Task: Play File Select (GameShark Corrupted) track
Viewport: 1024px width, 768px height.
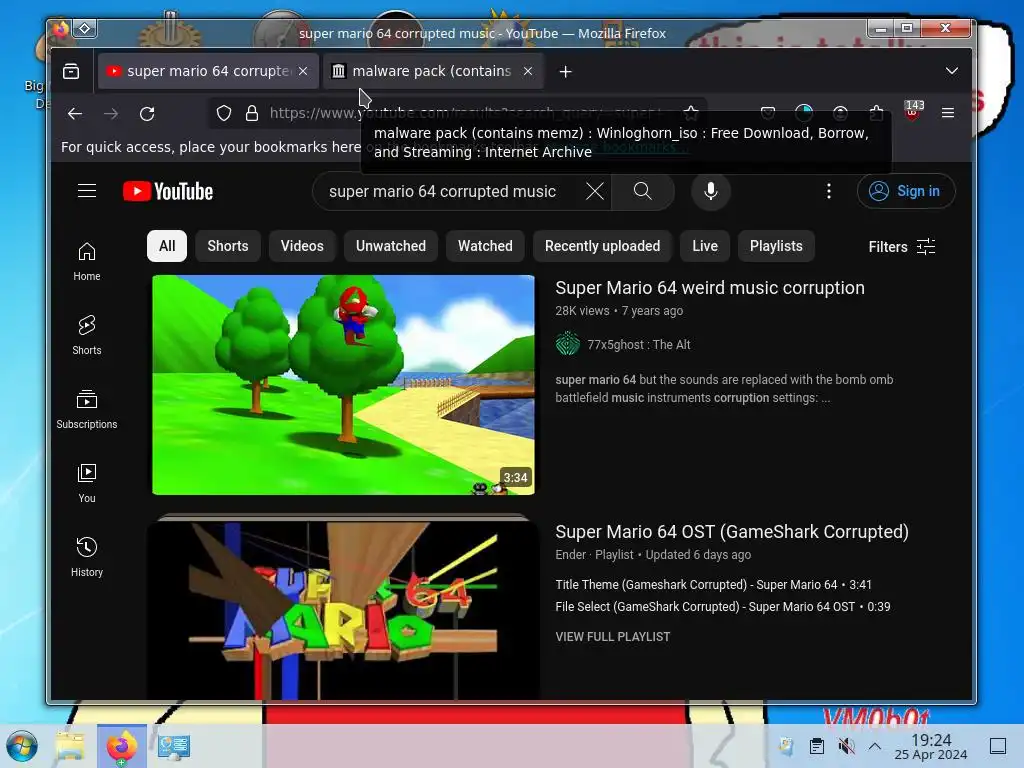Action: (723, 607)
